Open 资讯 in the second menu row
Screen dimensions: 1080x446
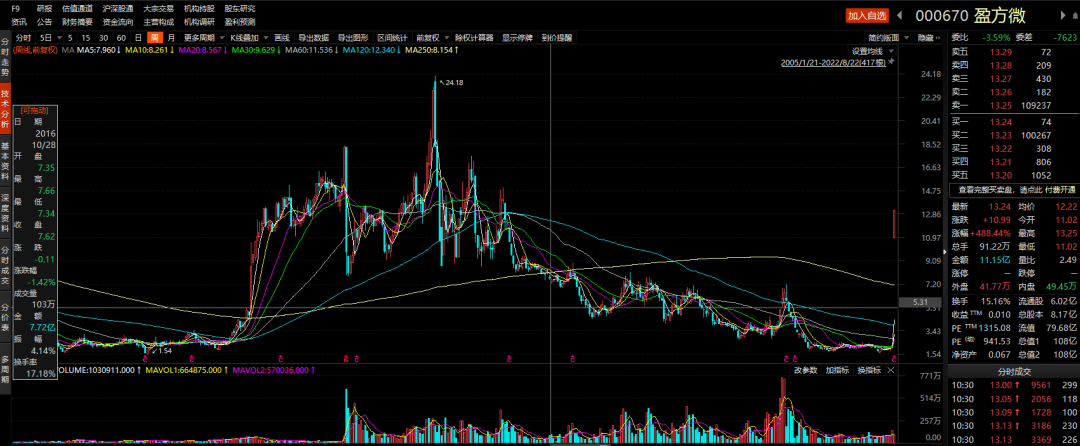pyautogui.click(x=19, y=22)
